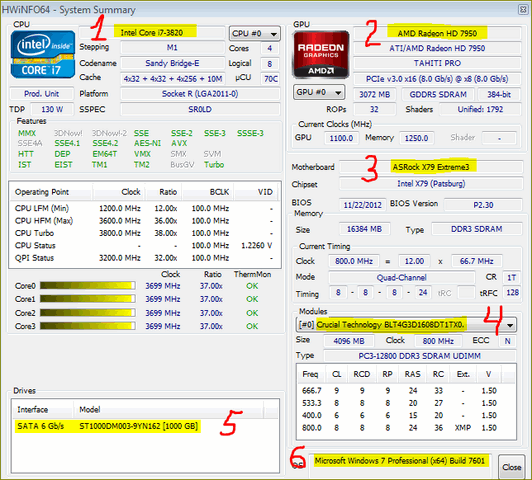
Task: Click the SR0LD SSPEC value
Action: coord(200,109)
